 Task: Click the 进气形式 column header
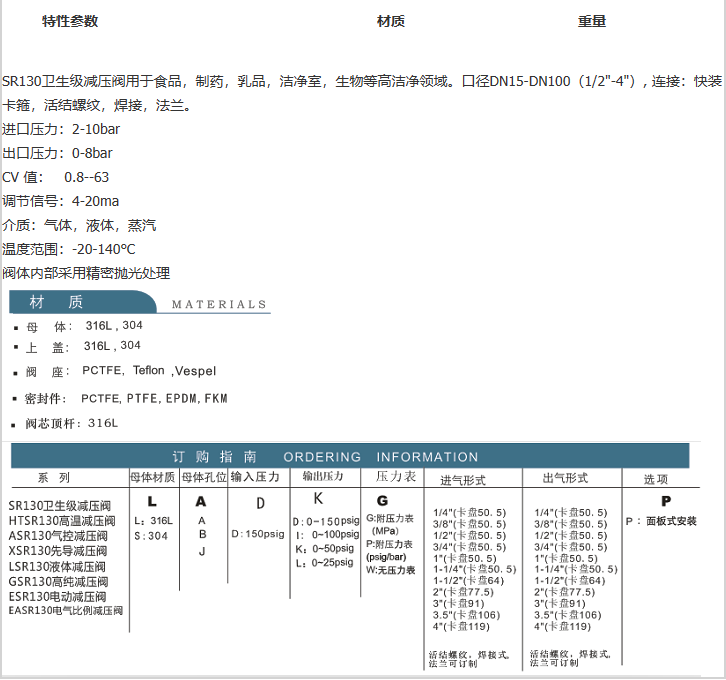(463, 480)
